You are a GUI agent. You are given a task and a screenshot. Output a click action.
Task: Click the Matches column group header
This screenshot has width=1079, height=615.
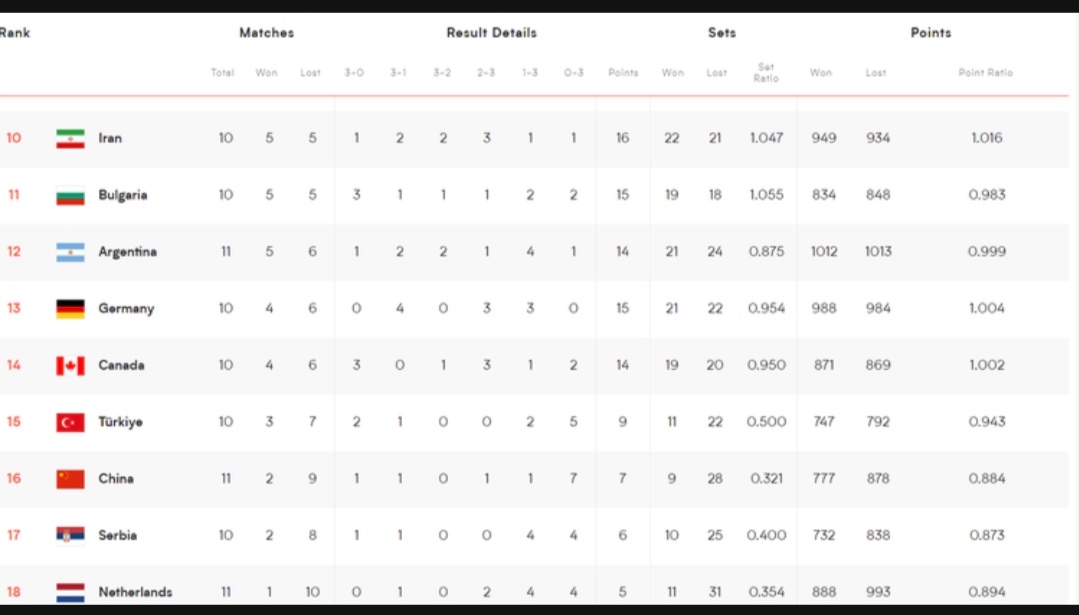point(266,33)
